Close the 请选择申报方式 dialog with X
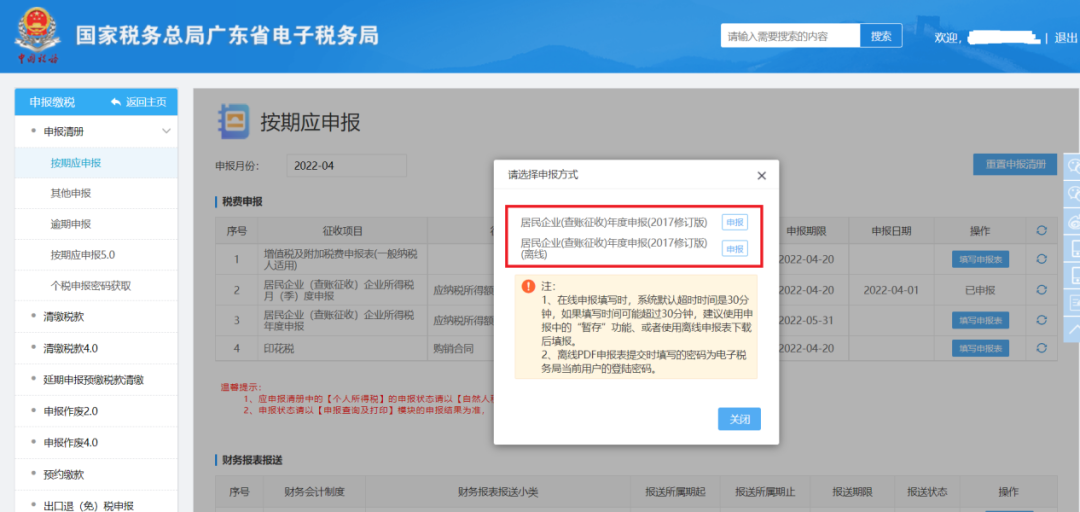1080x512 pixels. (761, 176)
